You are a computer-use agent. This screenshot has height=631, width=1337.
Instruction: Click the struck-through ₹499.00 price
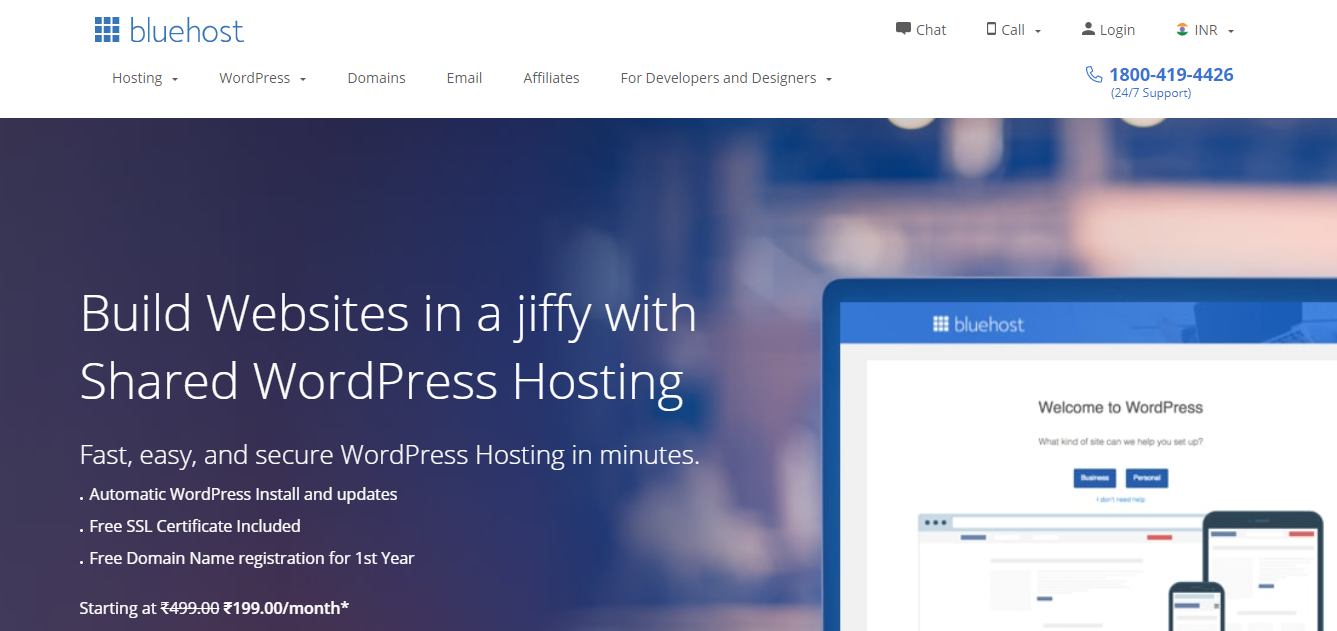[x=190, y=608]
